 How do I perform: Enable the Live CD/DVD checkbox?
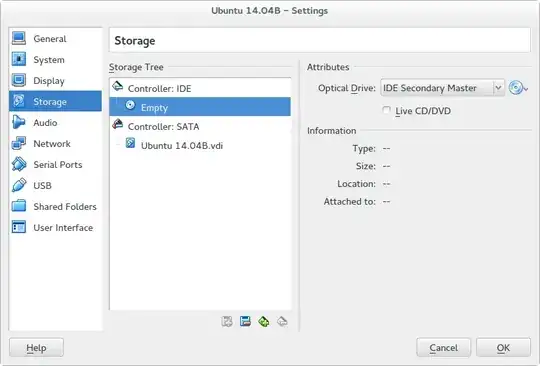(x=386, y=110)
